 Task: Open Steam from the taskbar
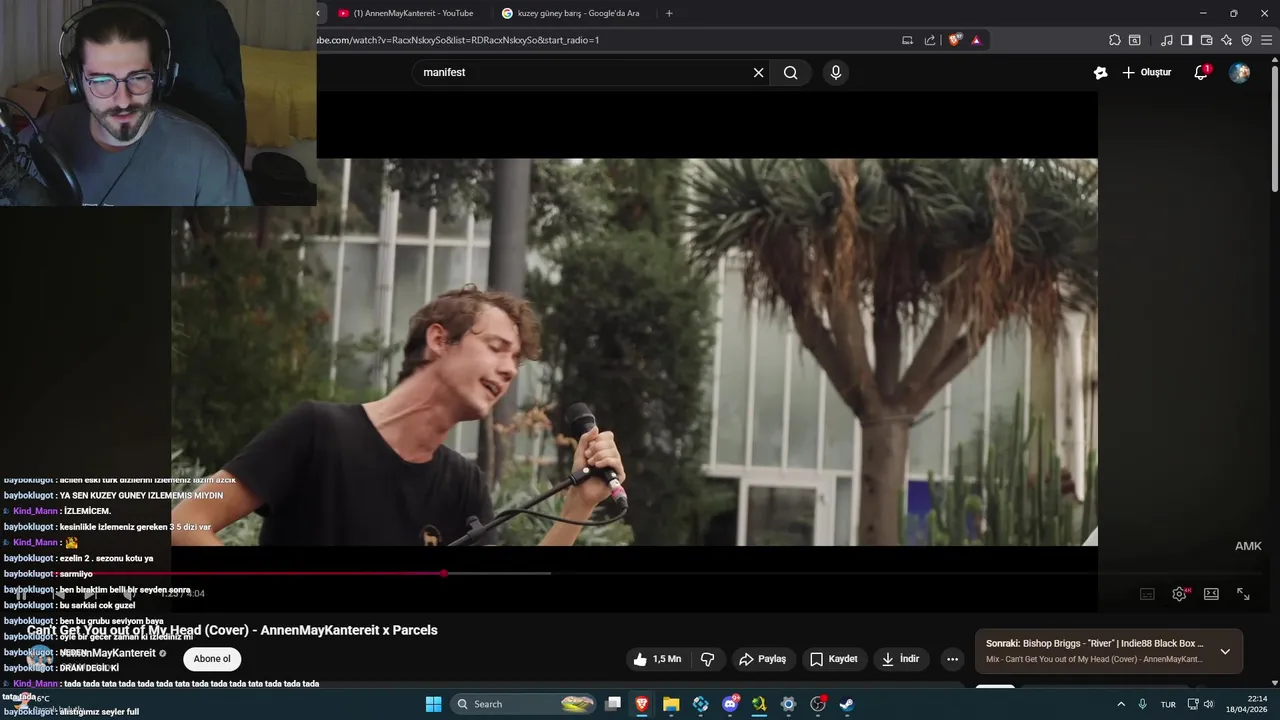pos(846,704)
